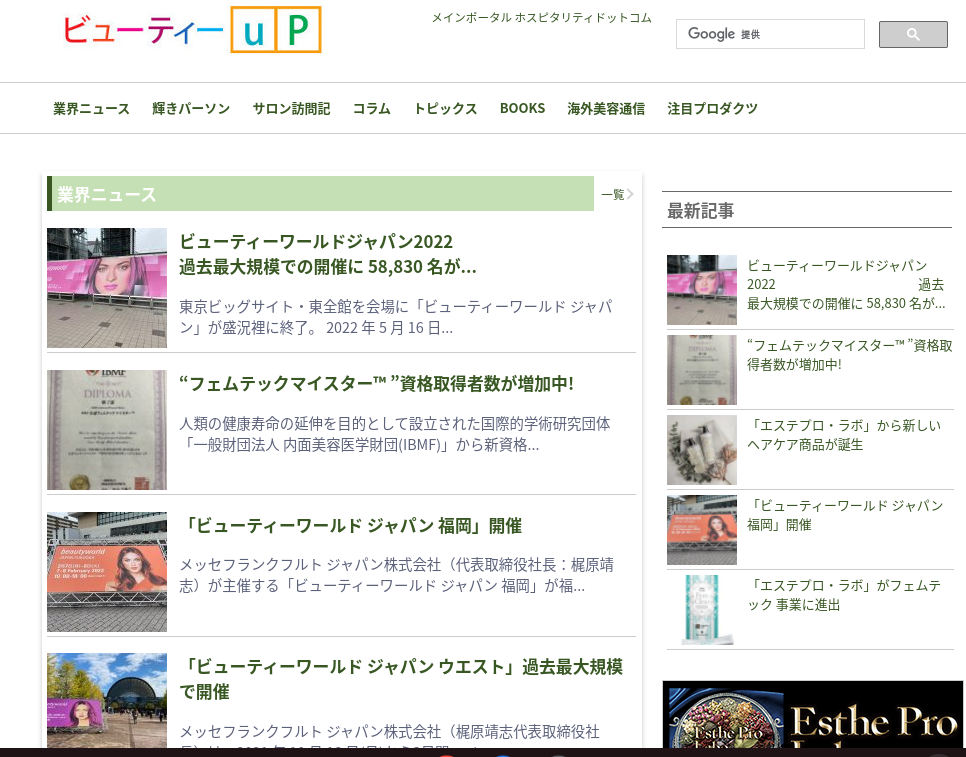The image size is (966, 757).
Task: Click sidebar pink billboard thumbnail
Action: (702, 289)
